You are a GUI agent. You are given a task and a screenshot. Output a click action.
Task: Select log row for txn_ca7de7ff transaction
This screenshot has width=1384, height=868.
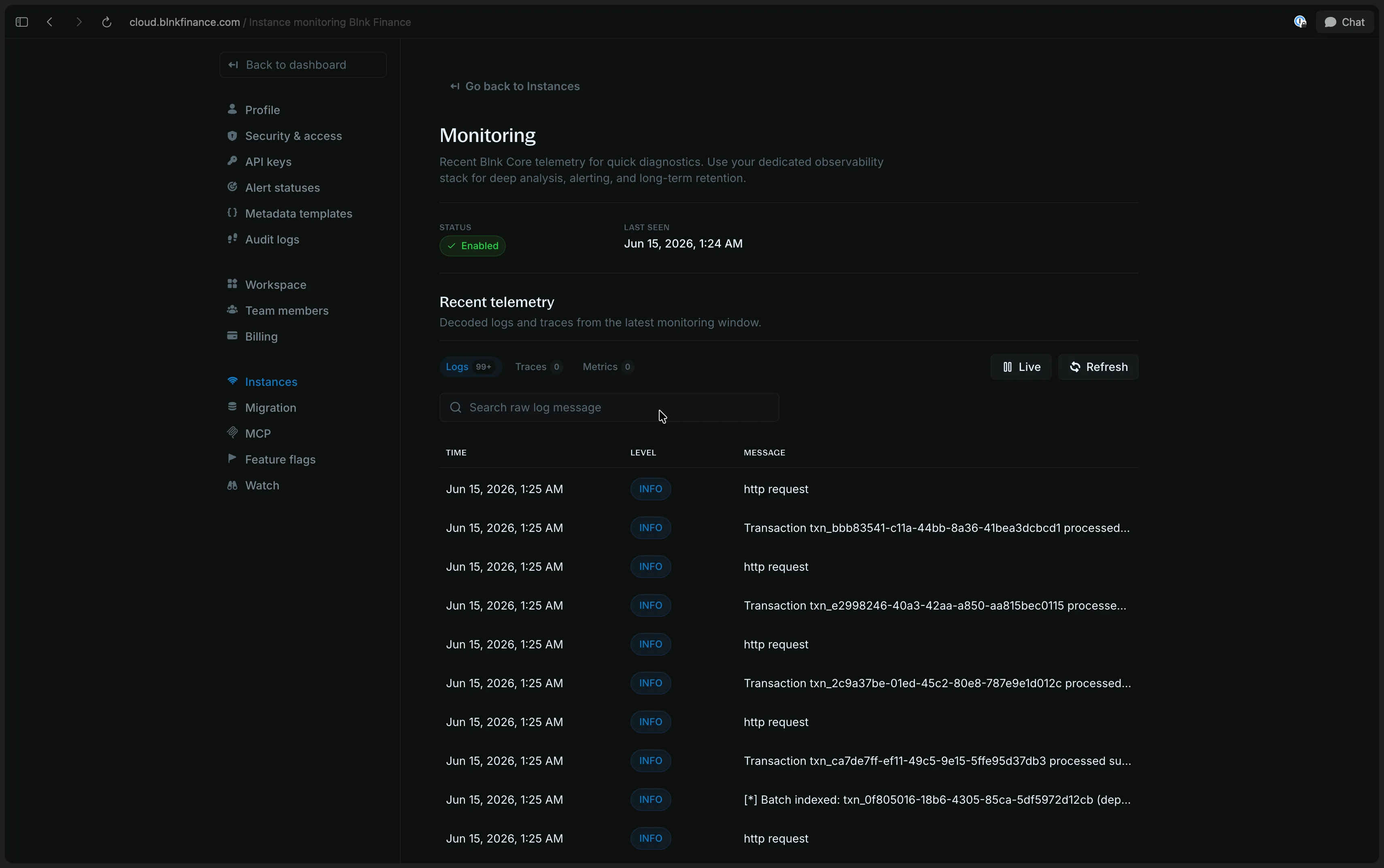[x=788, y=761]
